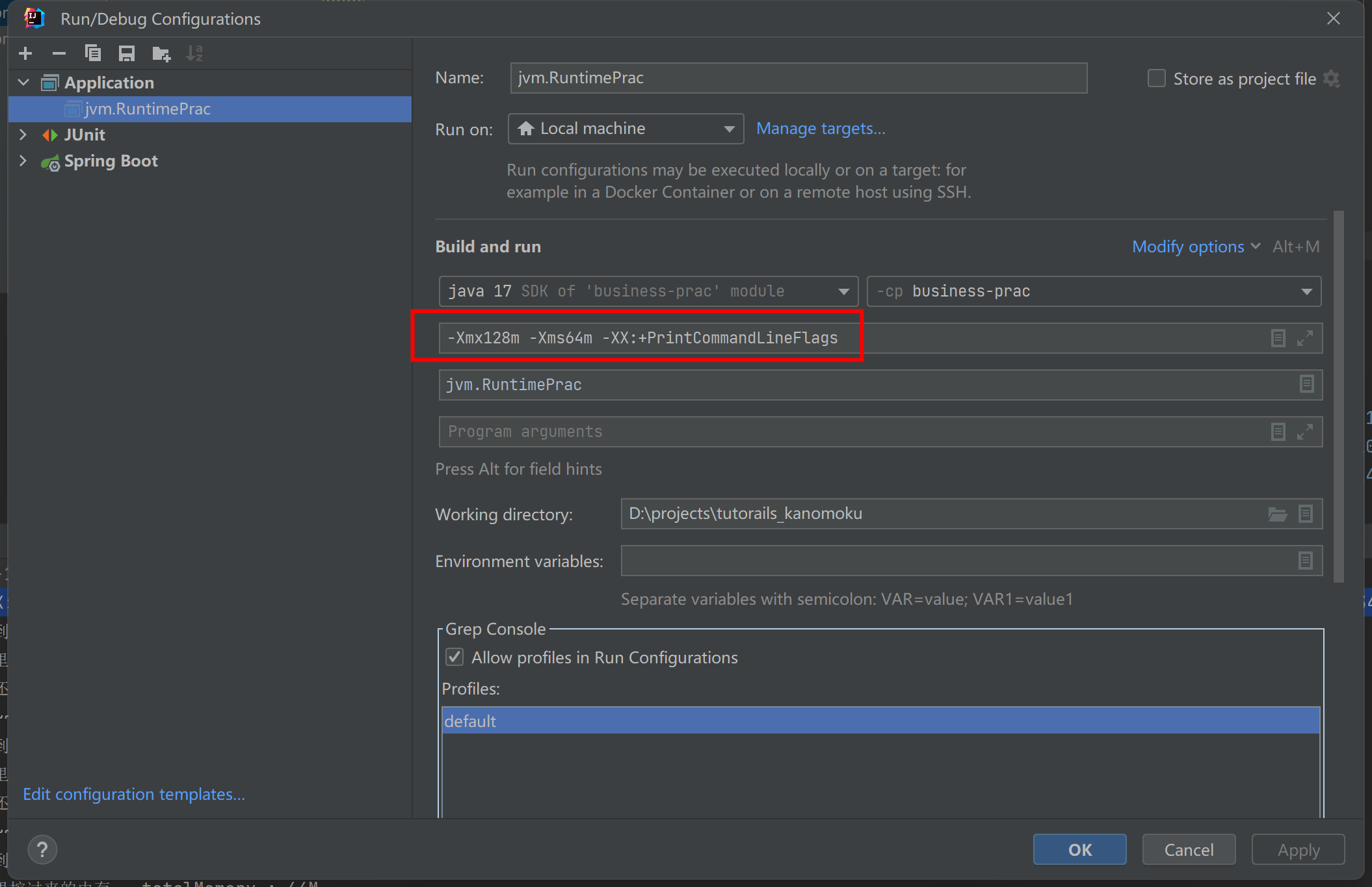This screenshot has width=1372, height=887.
Task: Select jvm.RuntimePrac configuration in tree
Action: click(x=210, y=109)
